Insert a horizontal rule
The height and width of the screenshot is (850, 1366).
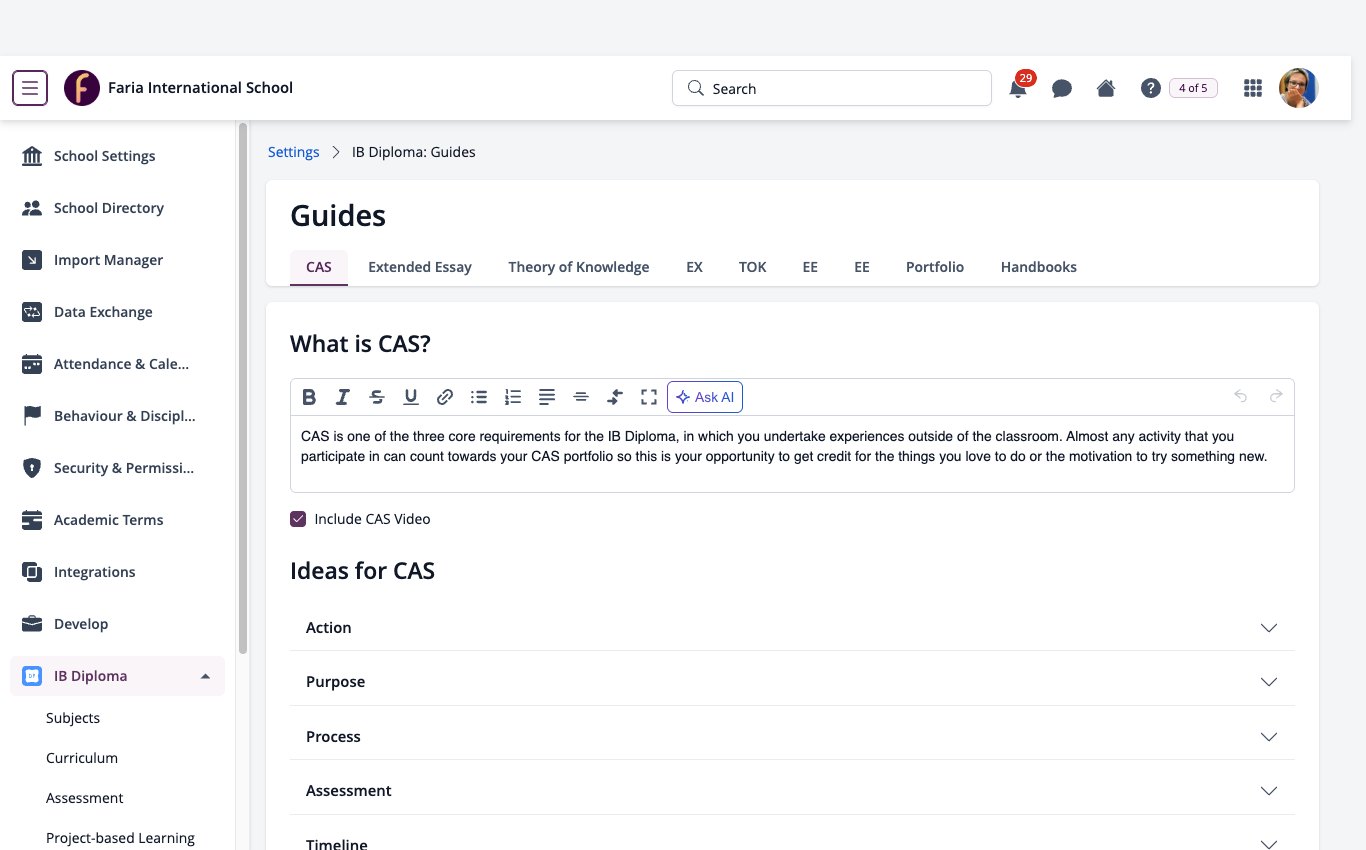pyautogui.click(x=581, y=397)
